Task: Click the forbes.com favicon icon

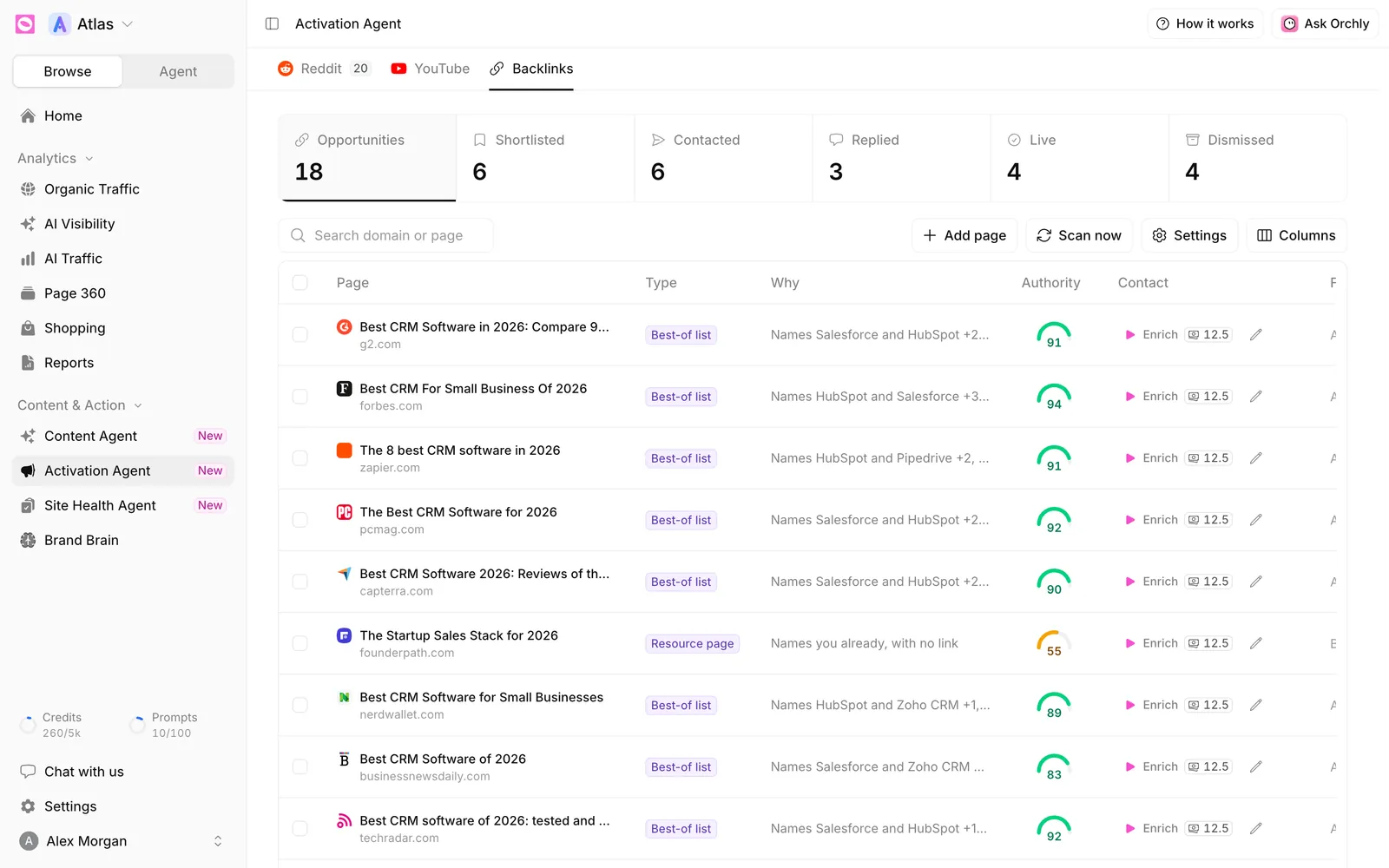Action: point(344,389)
